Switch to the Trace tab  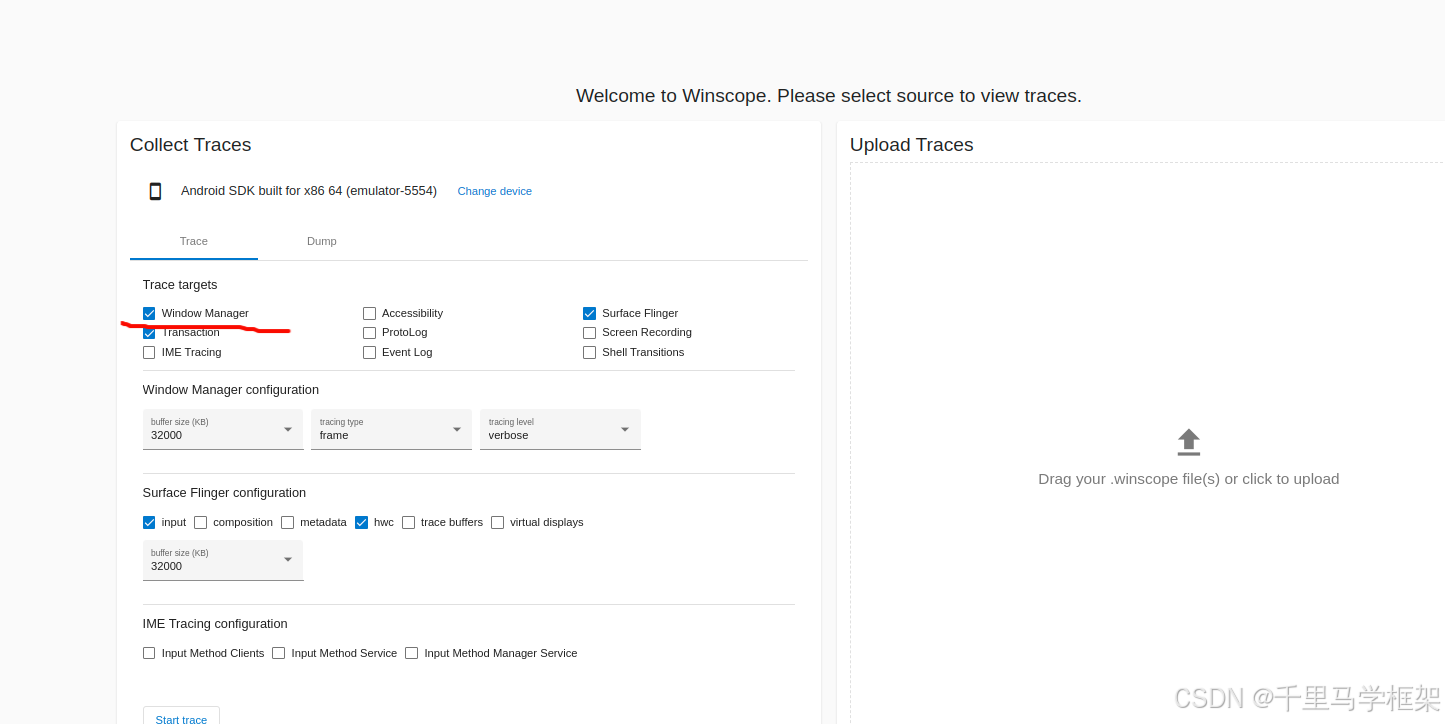point(194,241)
